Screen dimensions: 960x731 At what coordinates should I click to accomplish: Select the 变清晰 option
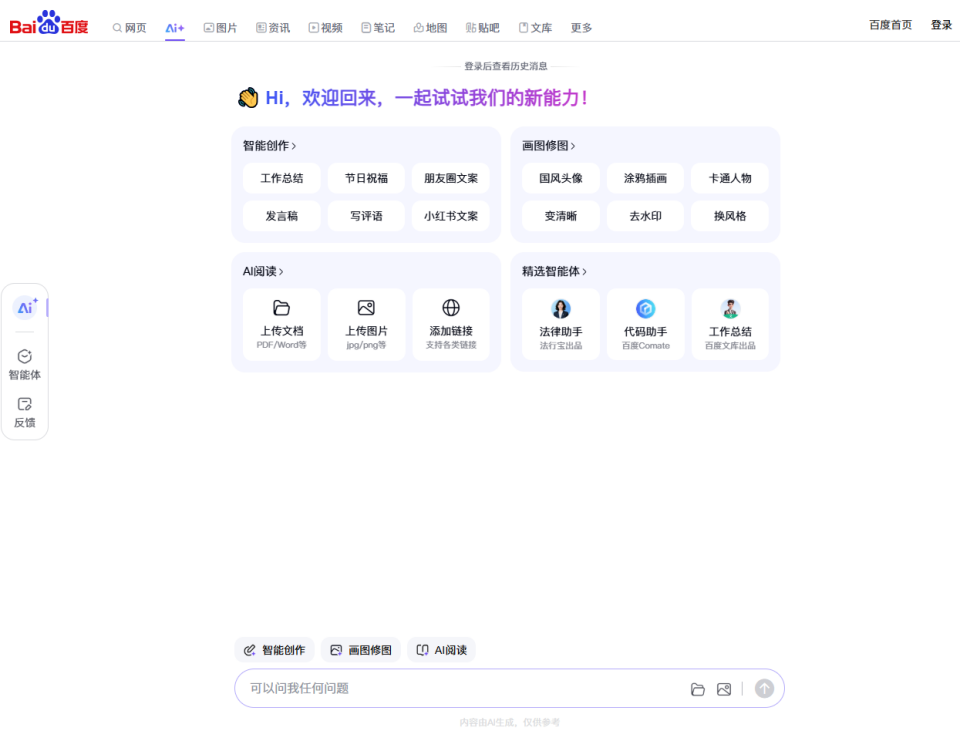pos(561,216)
